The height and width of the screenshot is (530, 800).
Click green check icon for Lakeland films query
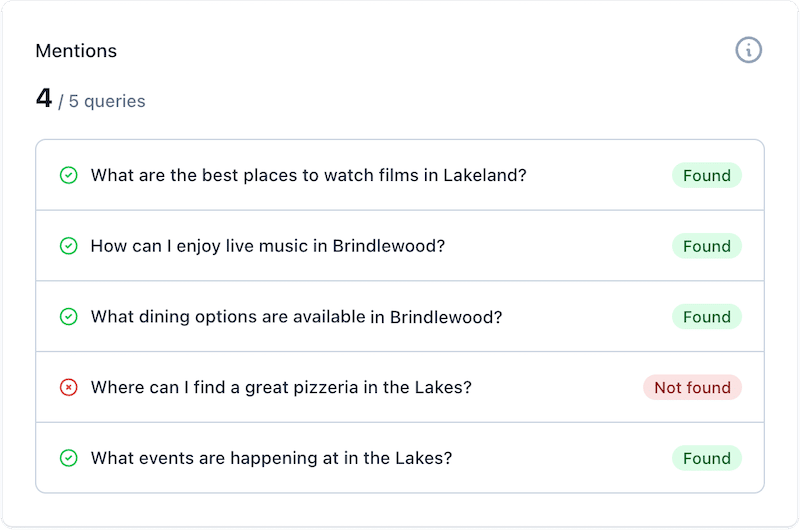[68, 176]
